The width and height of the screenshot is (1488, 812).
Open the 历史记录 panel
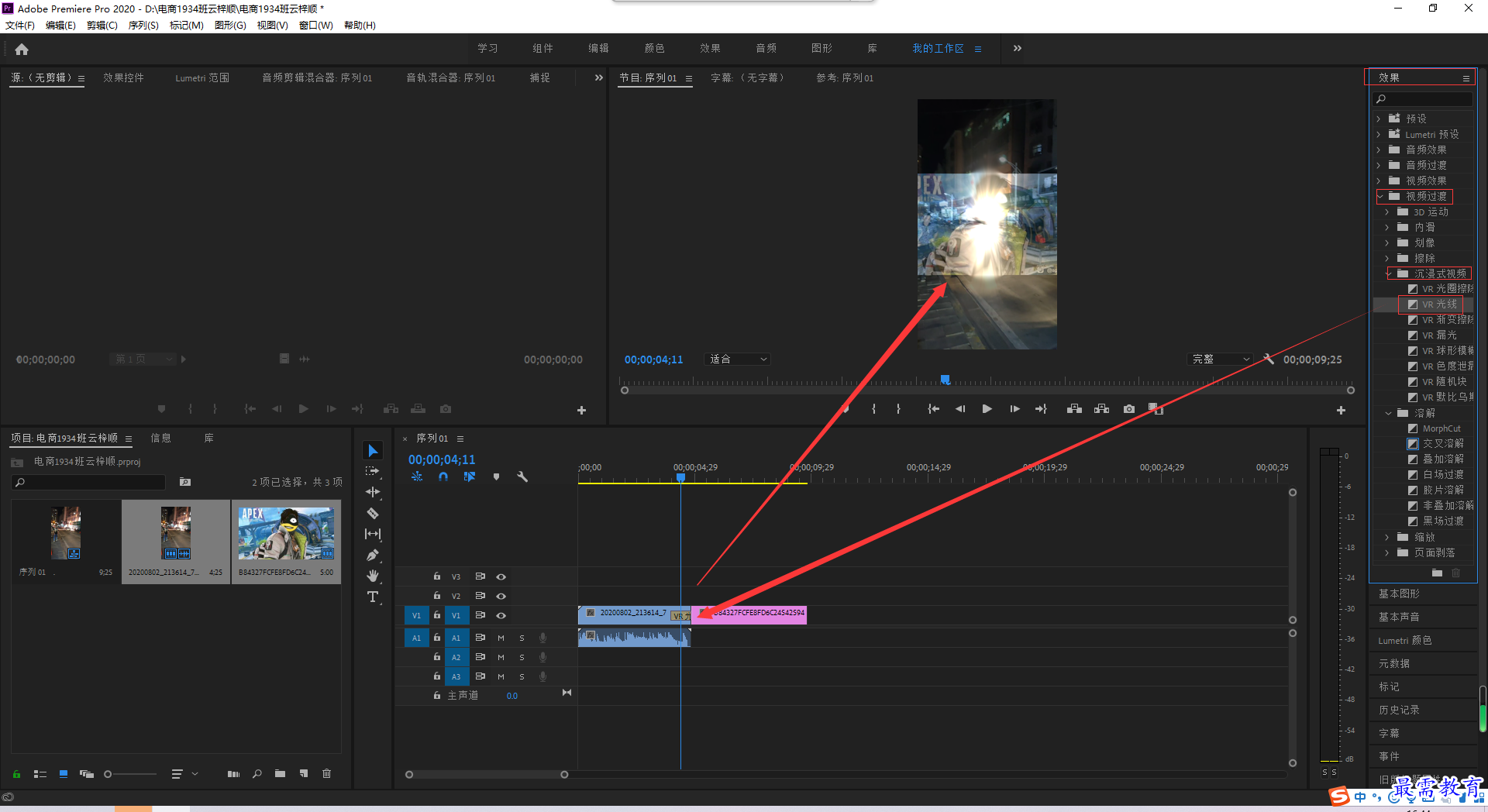point(1399,710)
